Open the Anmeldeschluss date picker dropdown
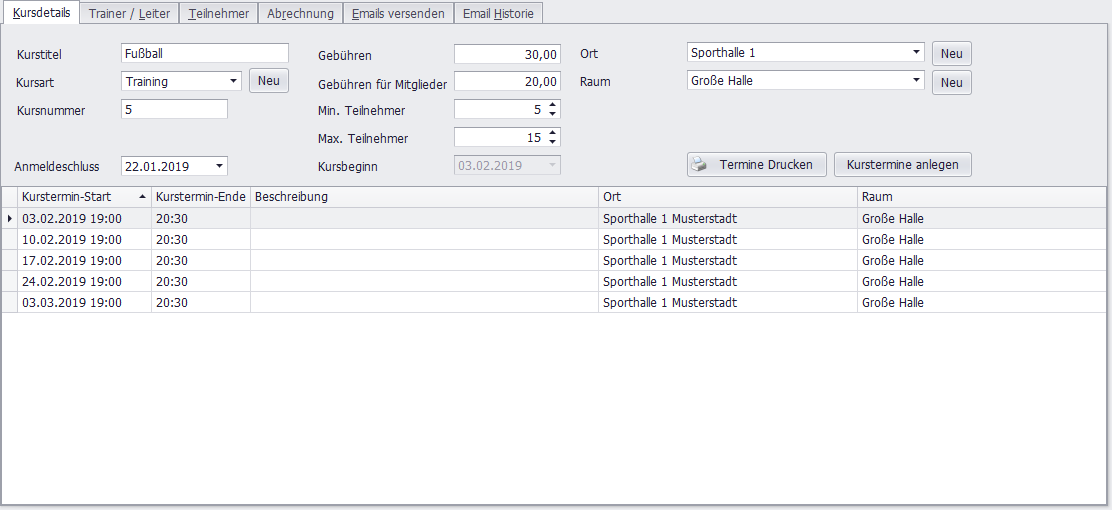 pyautogui.click(x=219, y=167)
